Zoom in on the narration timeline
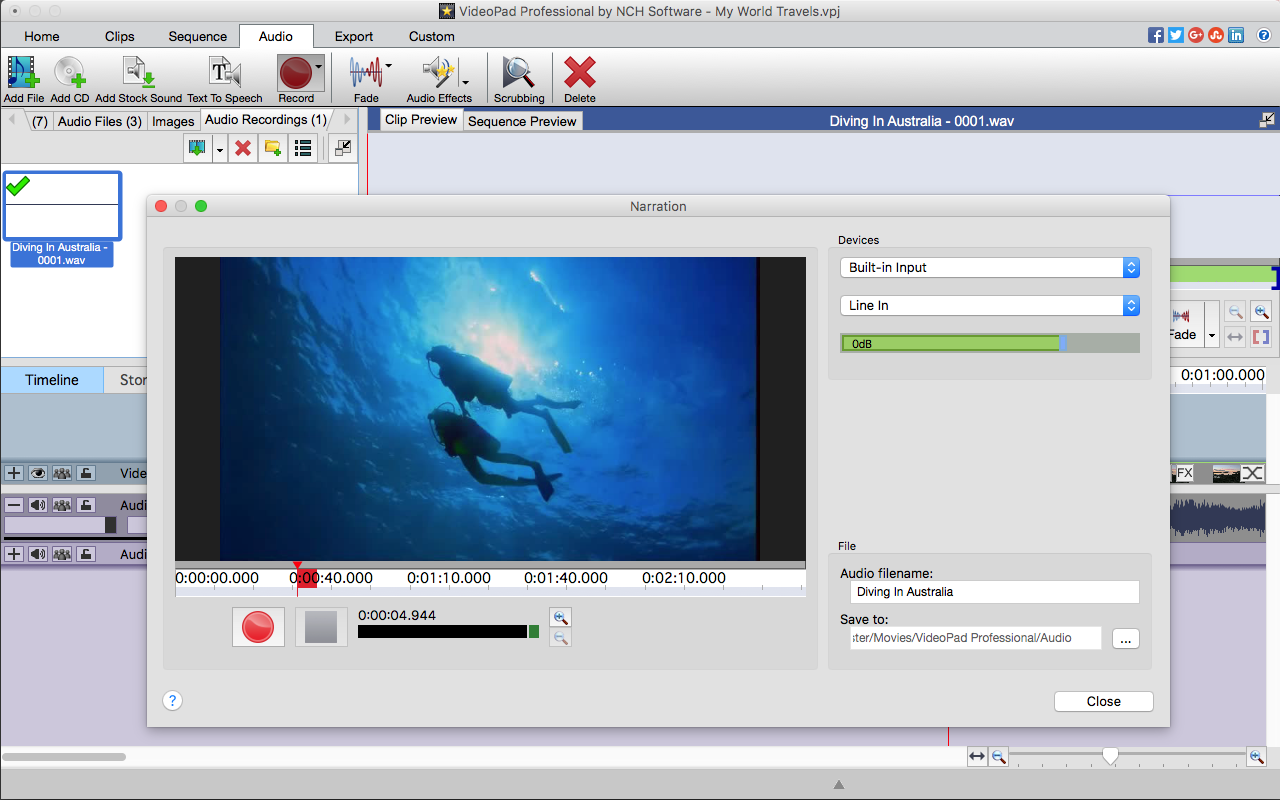The width and height of the screenshot is (1280, 800). tap(561, 618)
